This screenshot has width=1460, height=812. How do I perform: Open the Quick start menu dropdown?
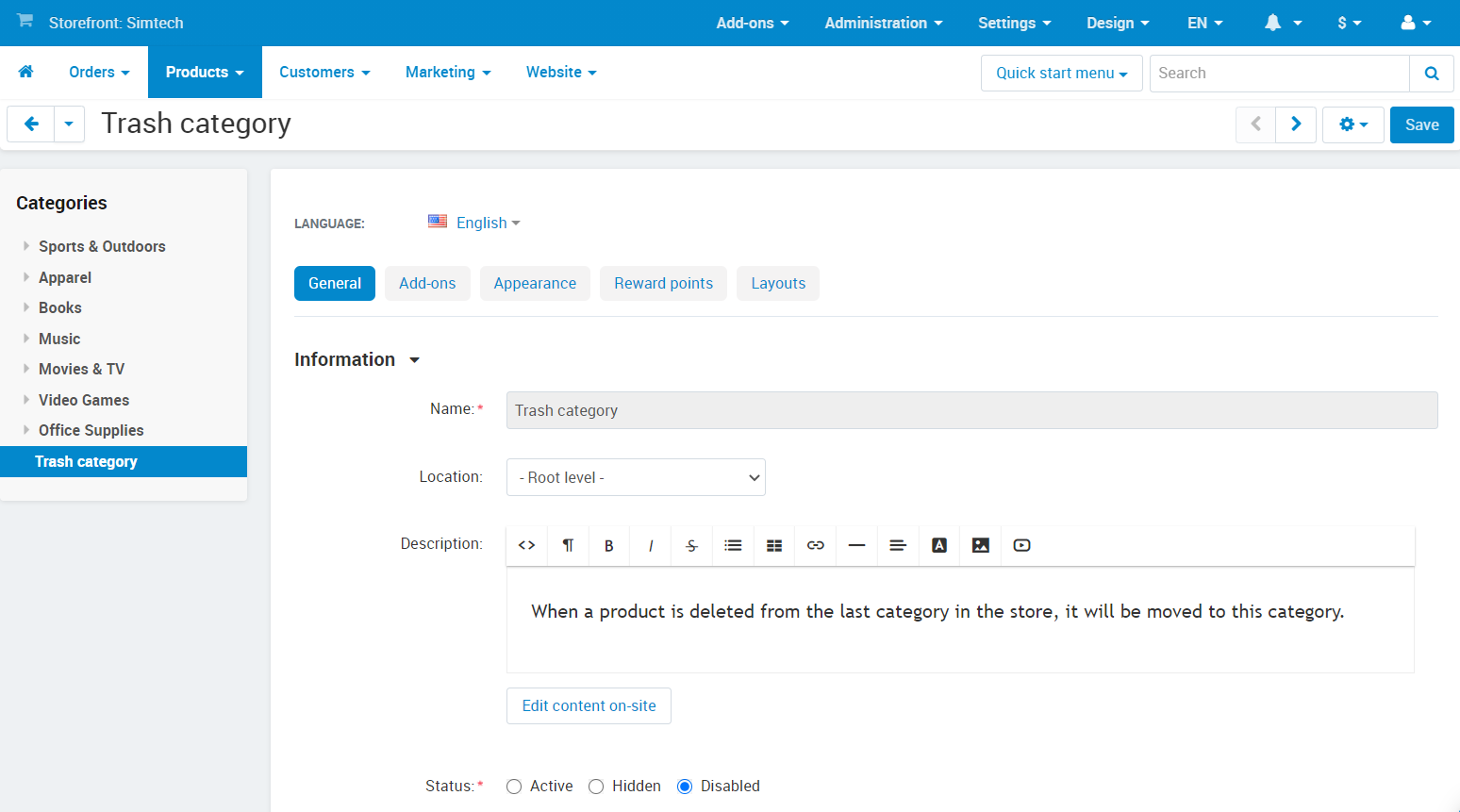pos(1062,73)
